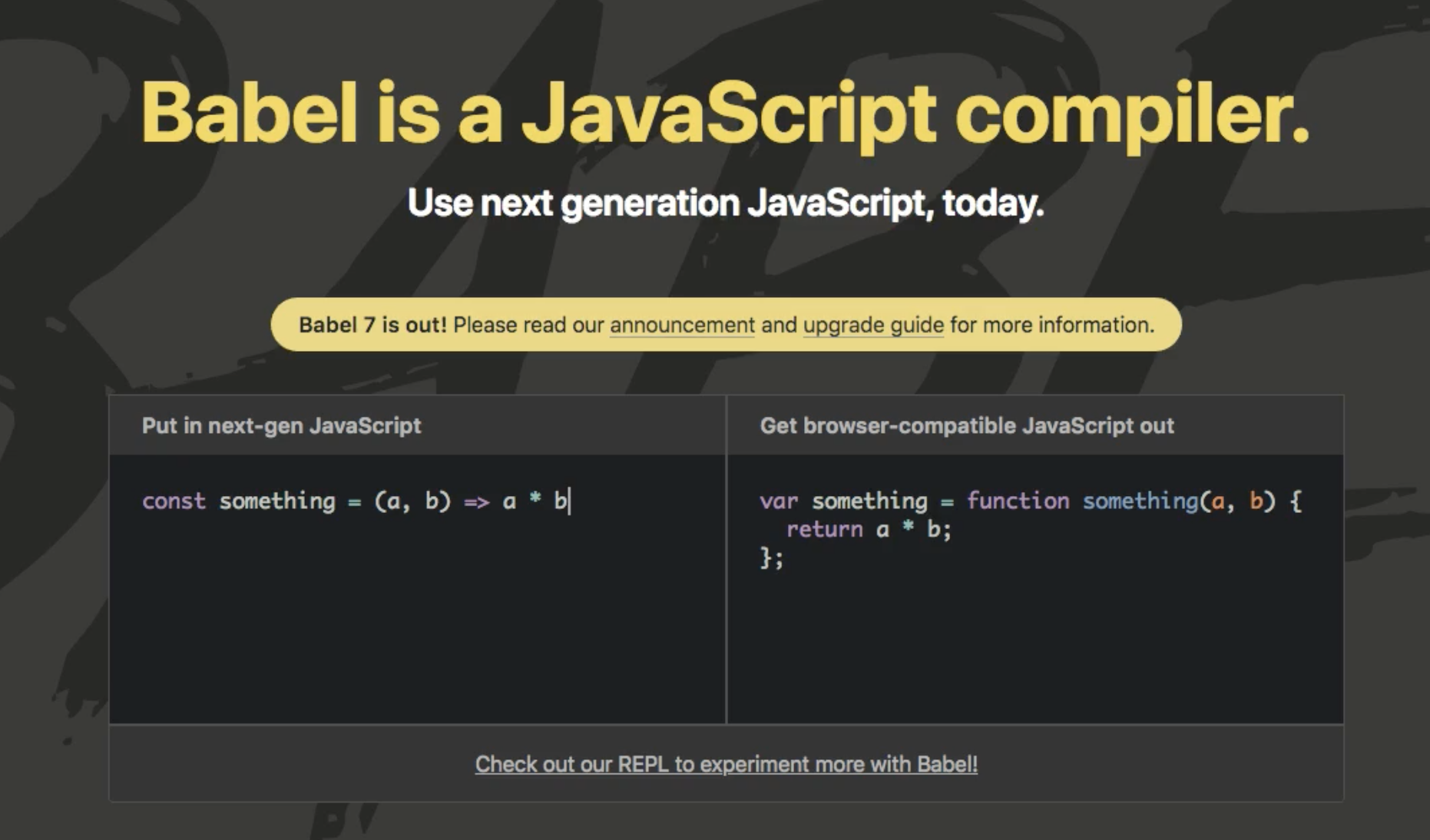Image resolution: width=1430 pixels, height=840 pixels.
Task: Open the upgrade guide link
Action: 873,325
